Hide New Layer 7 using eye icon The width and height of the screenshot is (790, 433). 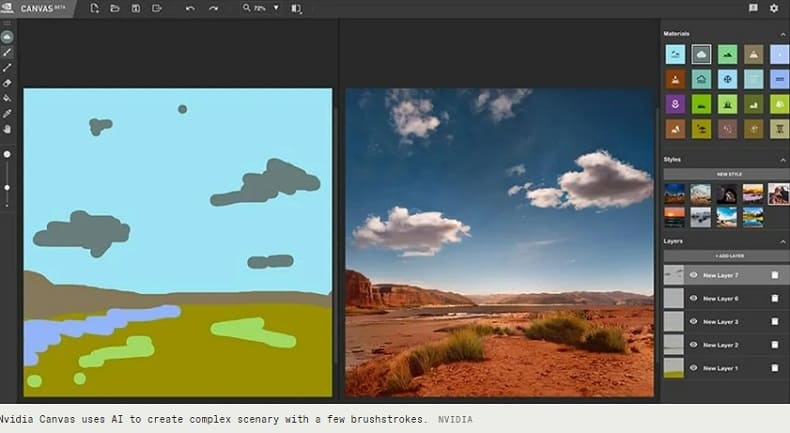[x=693, y=275]
